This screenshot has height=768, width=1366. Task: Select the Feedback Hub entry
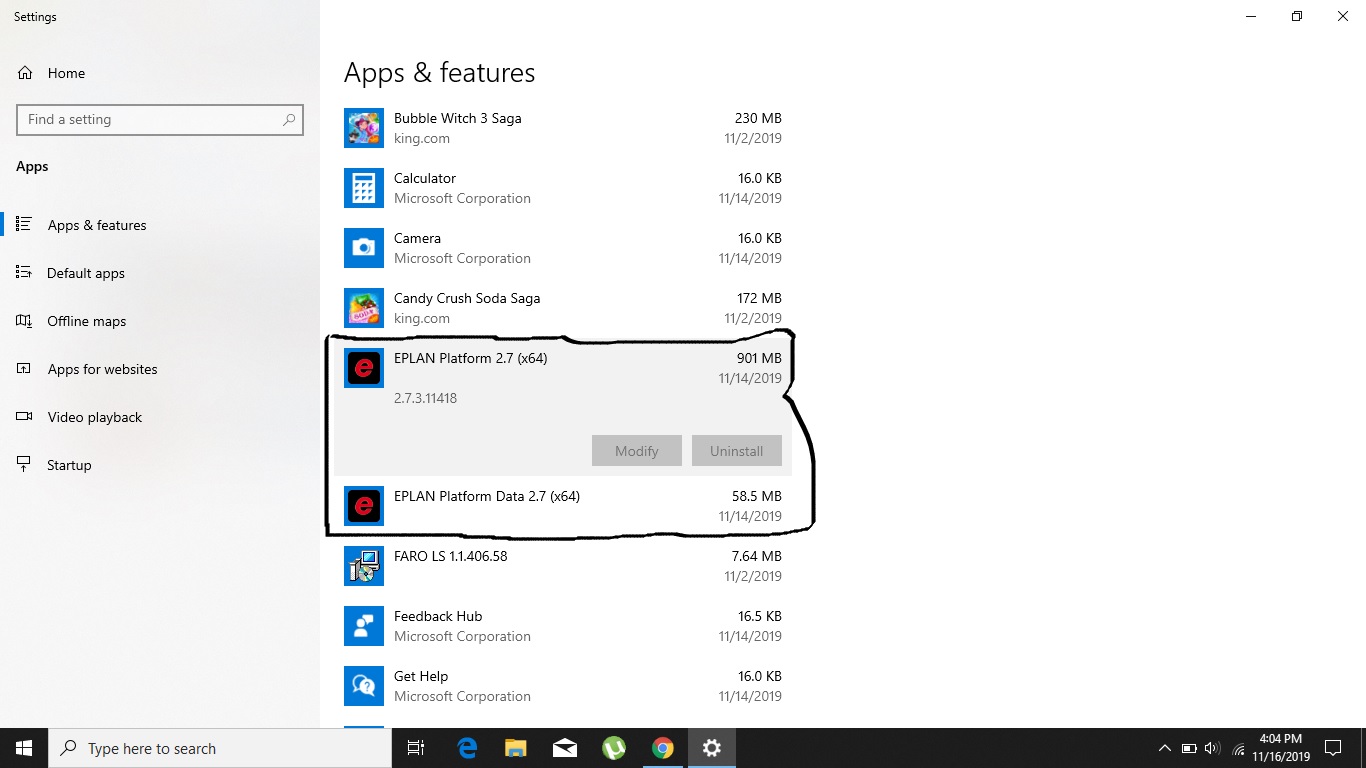click(x=563, y=626)
